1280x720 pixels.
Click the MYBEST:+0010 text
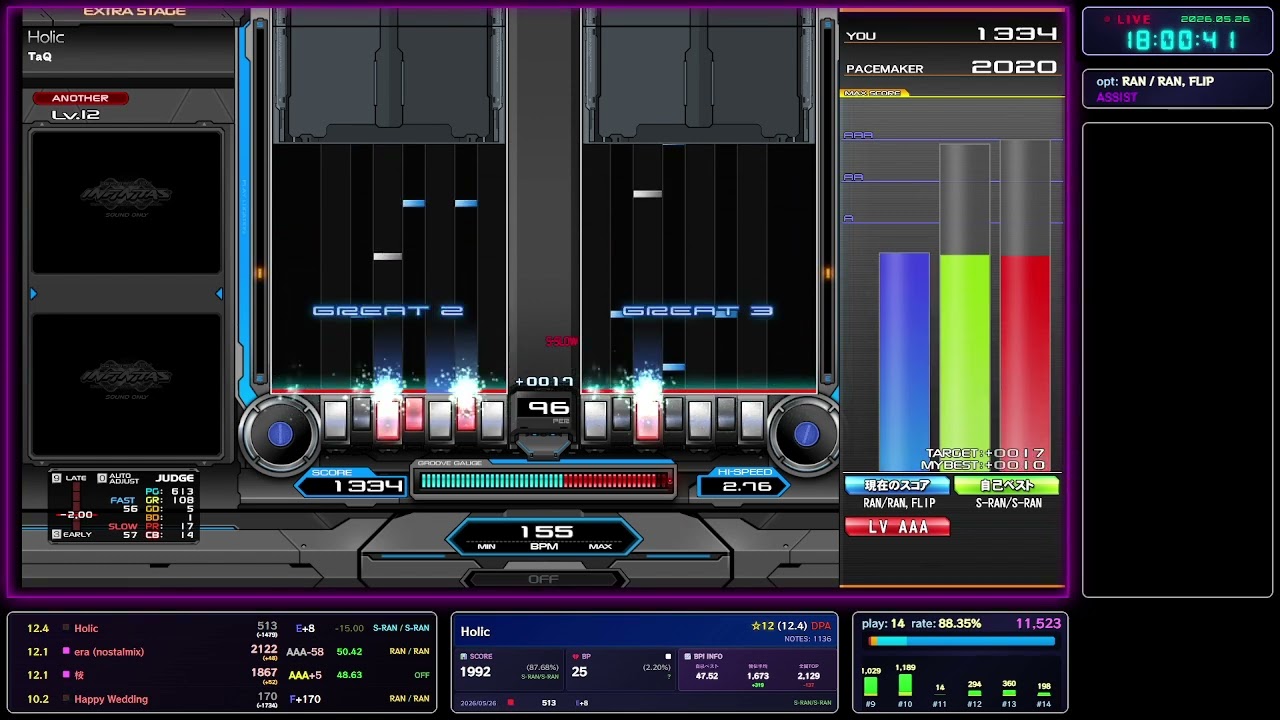click(x=983, y=466)
